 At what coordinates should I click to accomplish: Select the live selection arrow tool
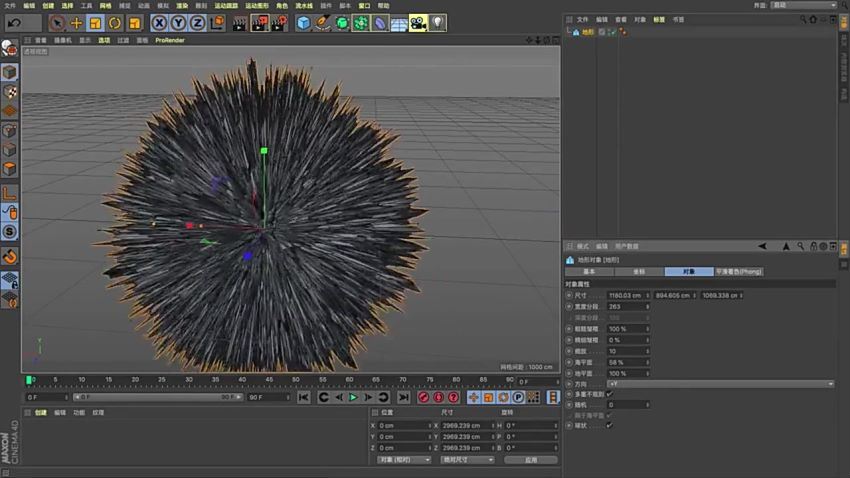tap(57, 23)
